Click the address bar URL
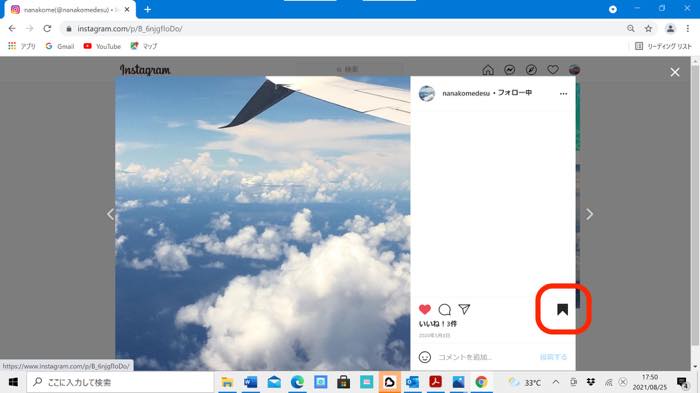This screenshot has height=393, width=700. (x=129, y=29)
